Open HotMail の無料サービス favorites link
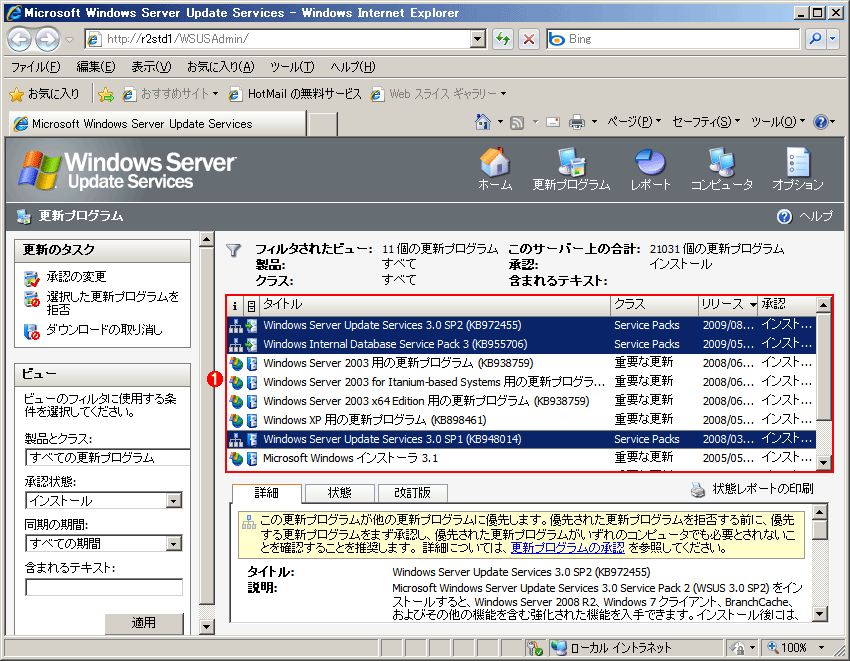 click(295, 94)
